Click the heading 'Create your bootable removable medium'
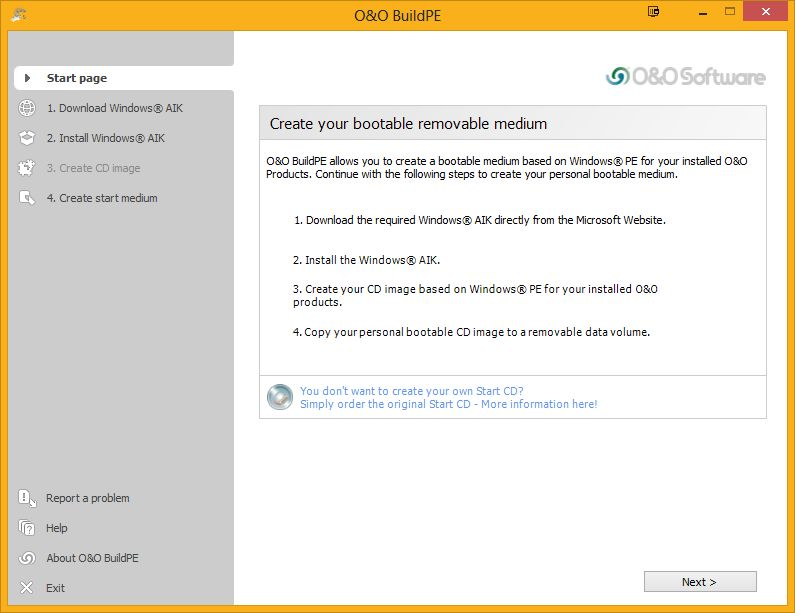This screenshot has width=795, height=613. pyautogui.click(x=408, y=123)
